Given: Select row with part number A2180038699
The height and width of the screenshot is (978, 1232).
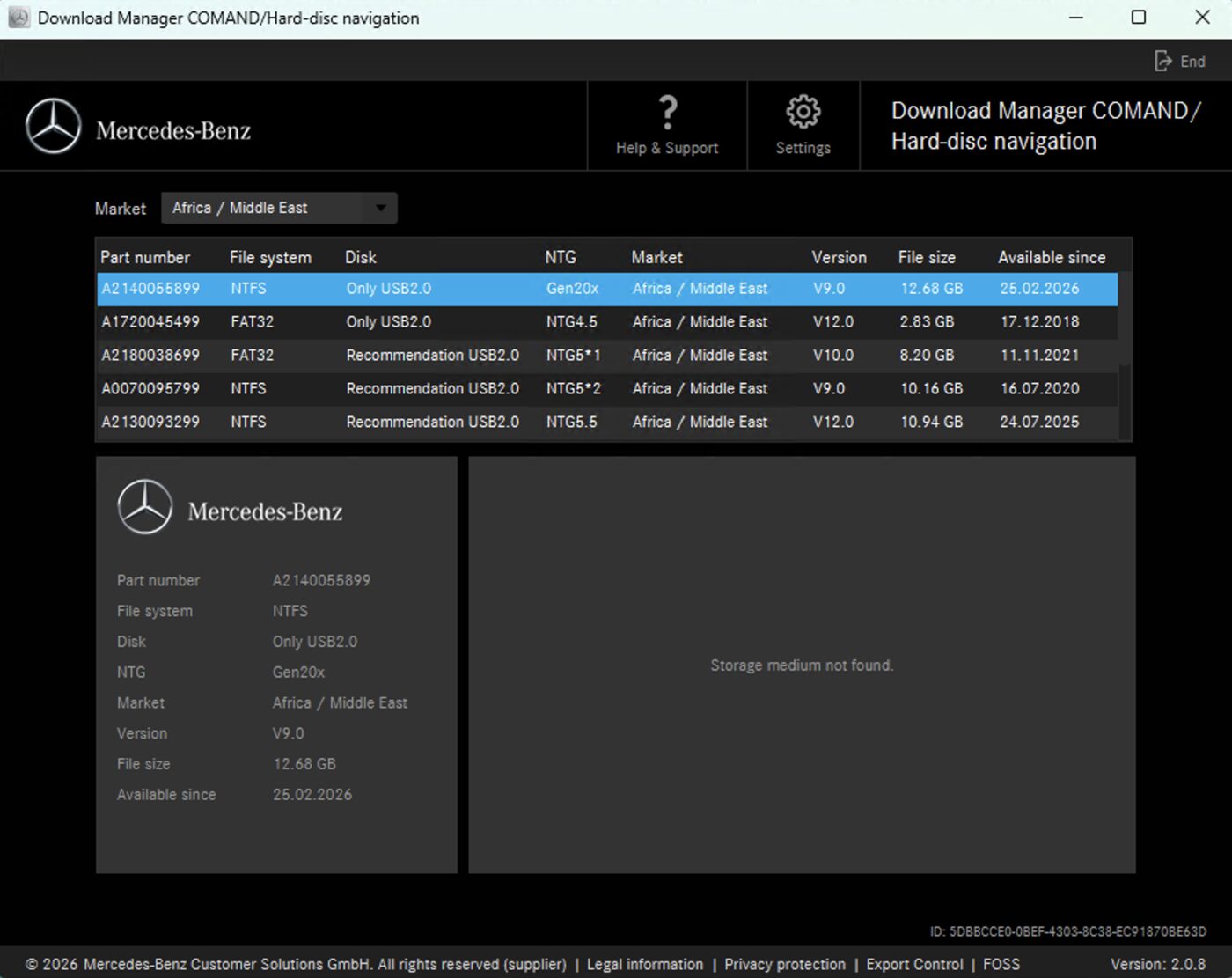Looking at the screenshot, I should (607, 356).
